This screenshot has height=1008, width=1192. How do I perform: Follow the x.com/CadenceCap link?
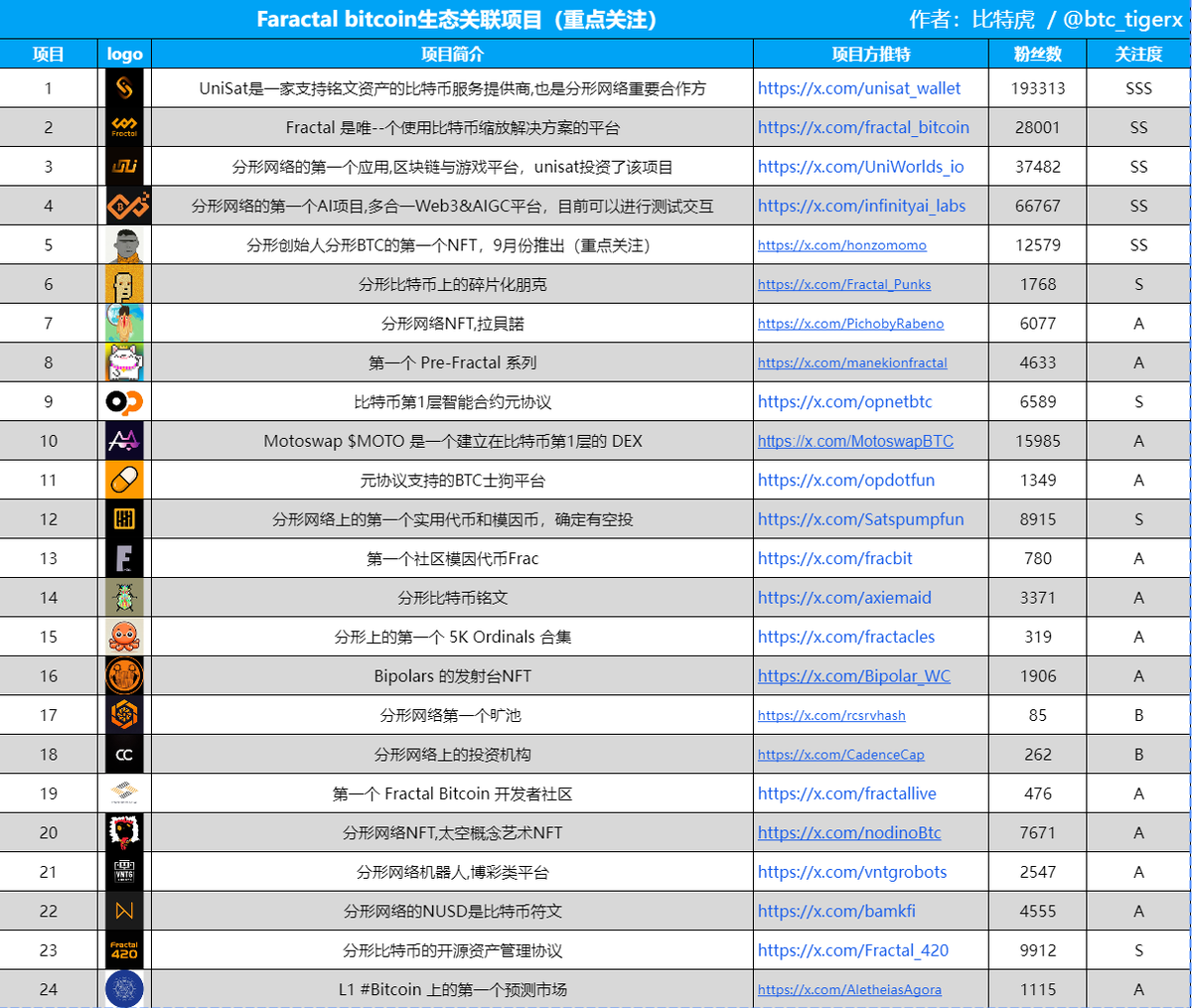point(841,755)
